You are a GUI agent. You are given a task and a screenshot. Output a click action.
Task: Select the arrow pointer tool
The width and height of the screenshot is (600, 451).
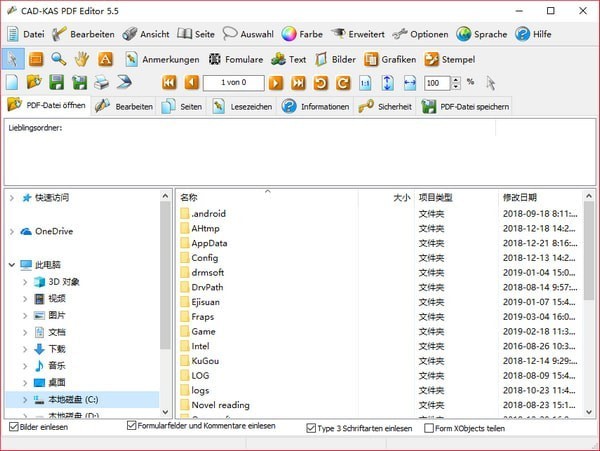tap(13, 59)
